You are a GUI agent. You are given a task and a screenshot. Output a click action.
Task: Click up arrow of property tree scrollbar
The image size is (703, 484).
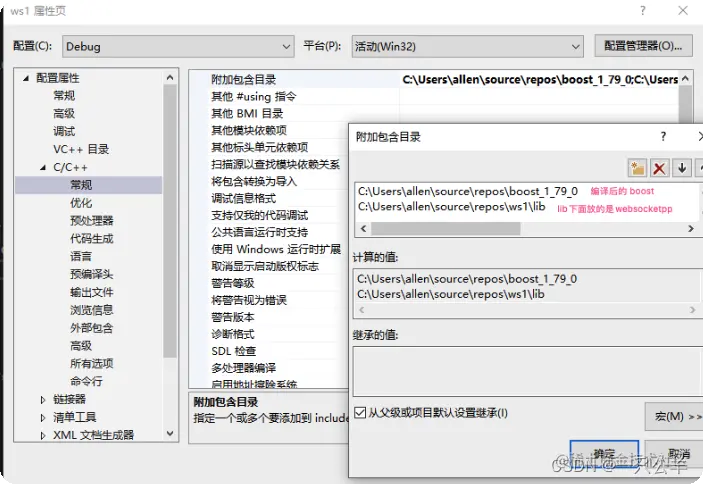tap(170, 78)
